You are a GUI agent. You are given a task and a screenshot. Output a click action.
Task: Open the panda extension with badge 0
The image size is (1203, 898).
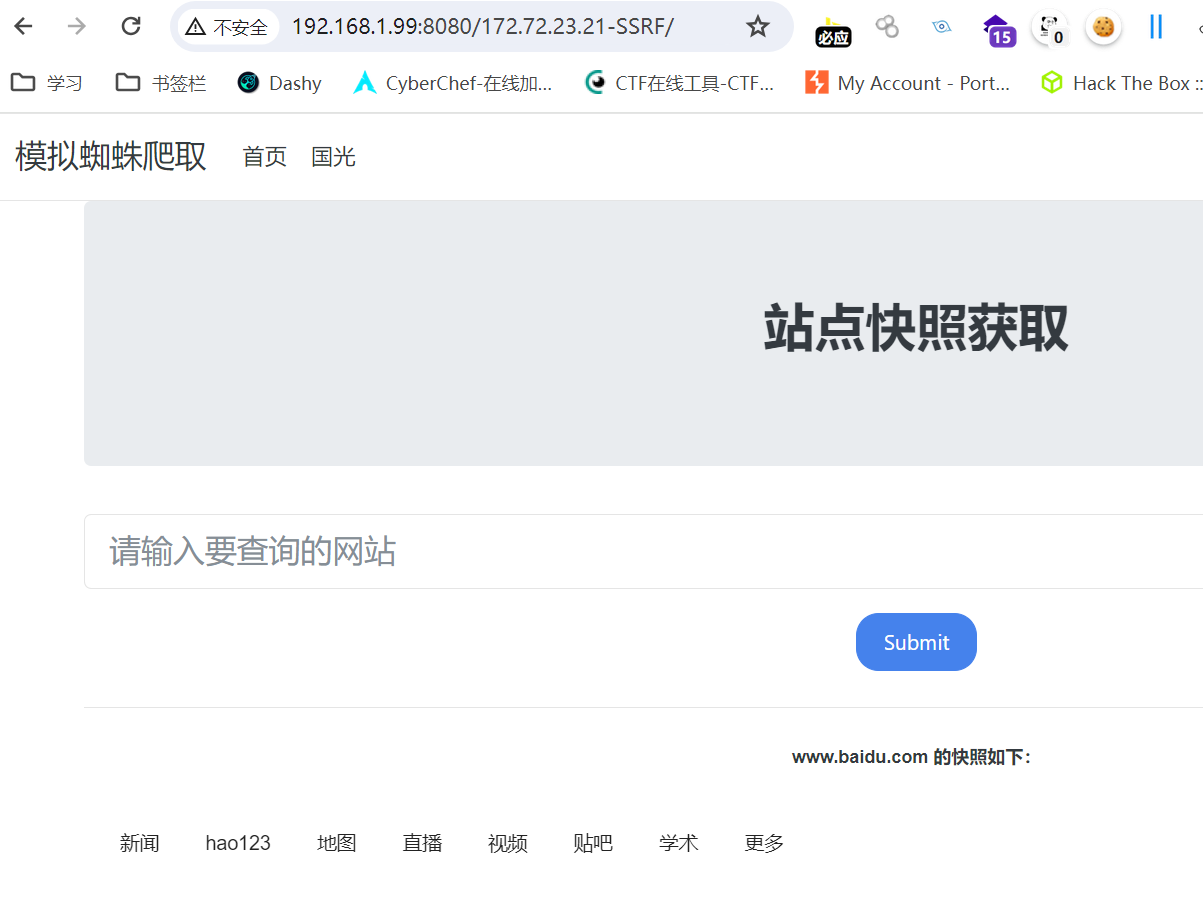[1050, 29]
